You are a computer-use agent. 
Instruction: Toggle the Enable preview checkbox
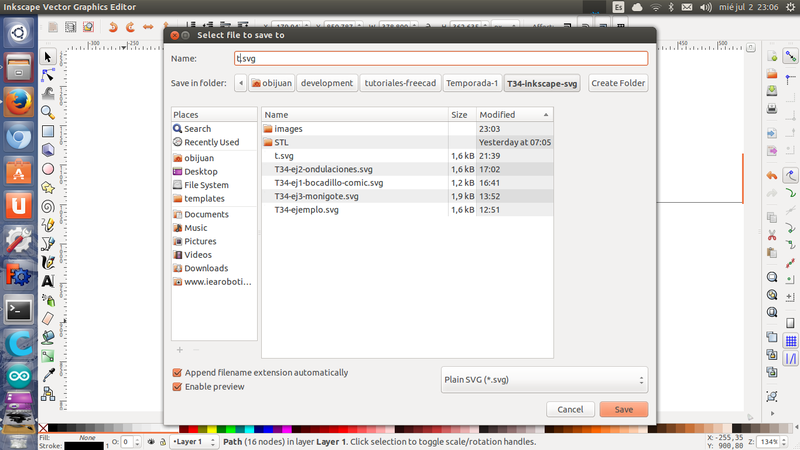[x=178, y=386]
